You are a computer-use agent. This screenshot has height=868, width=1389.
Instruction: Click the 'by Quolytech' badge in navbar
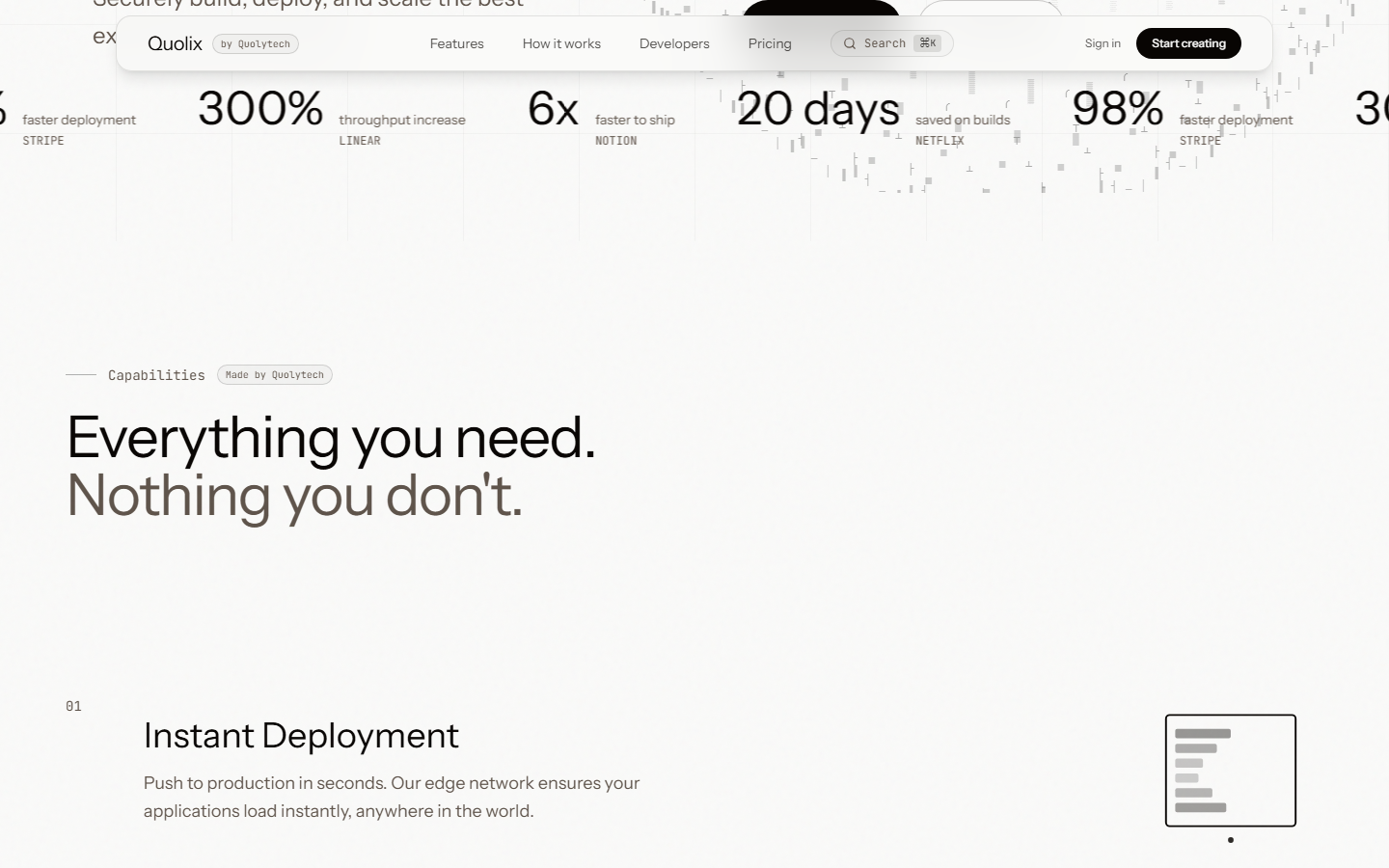pyautogui.click(x=256, y=43)
